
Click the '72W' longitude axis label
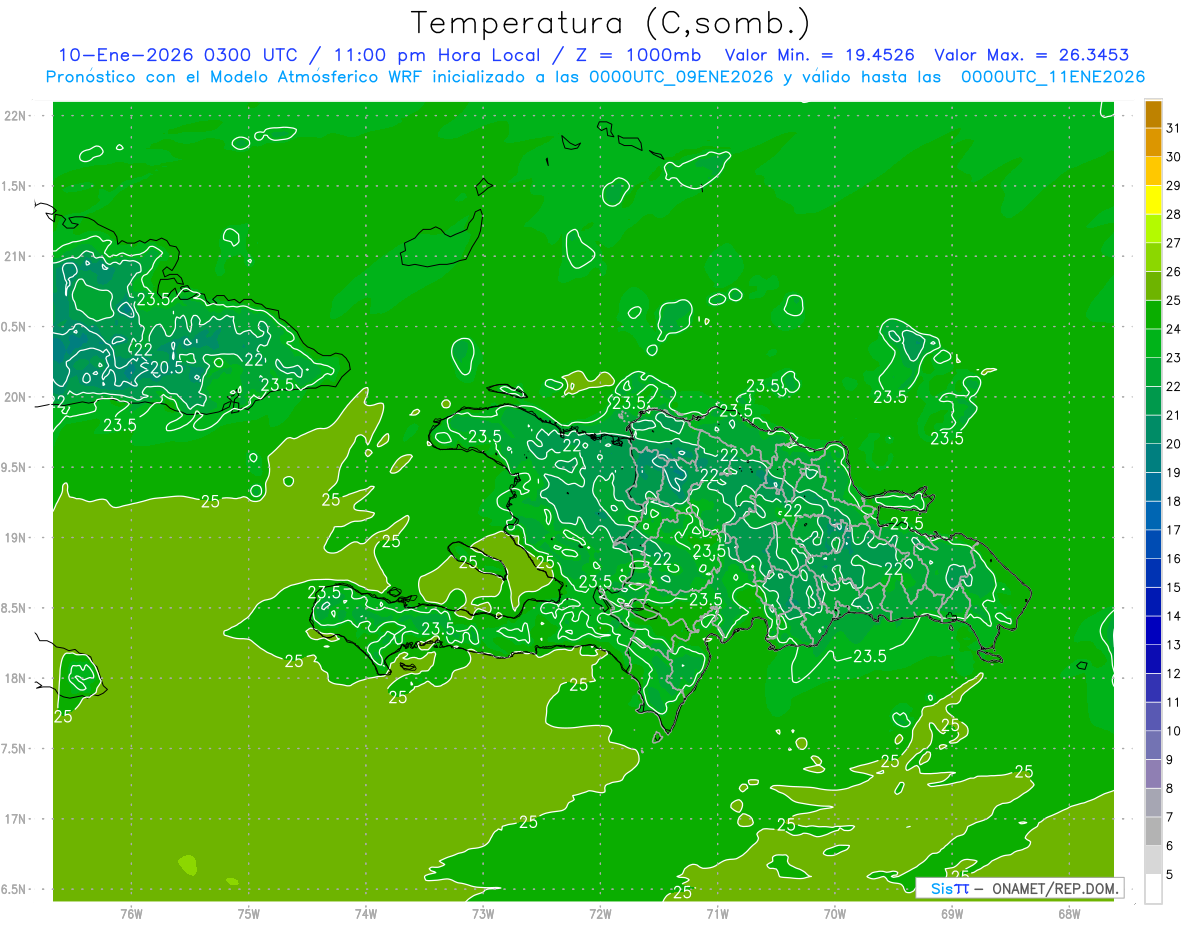coord(600,913)
